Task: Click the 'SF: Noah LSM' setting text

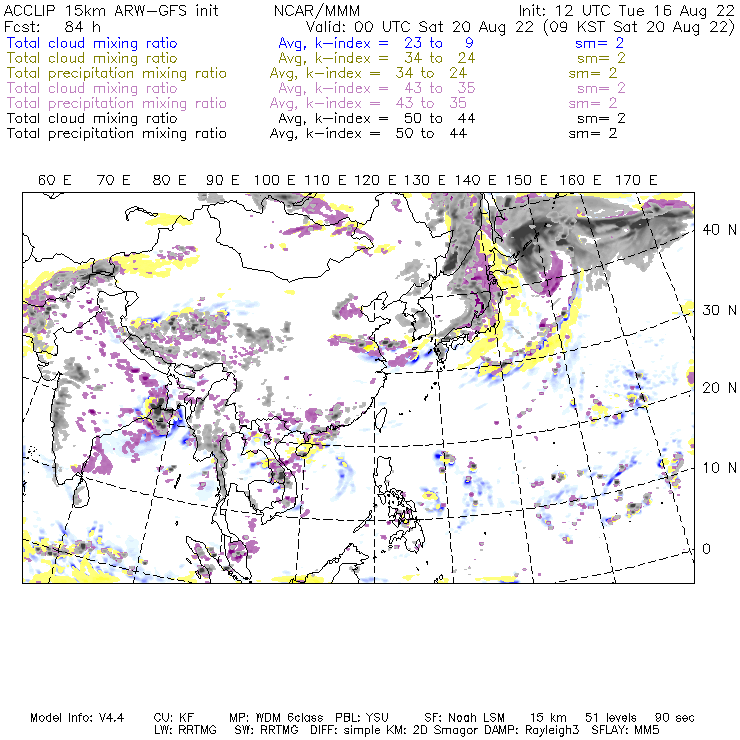Action: coord(464,718)
